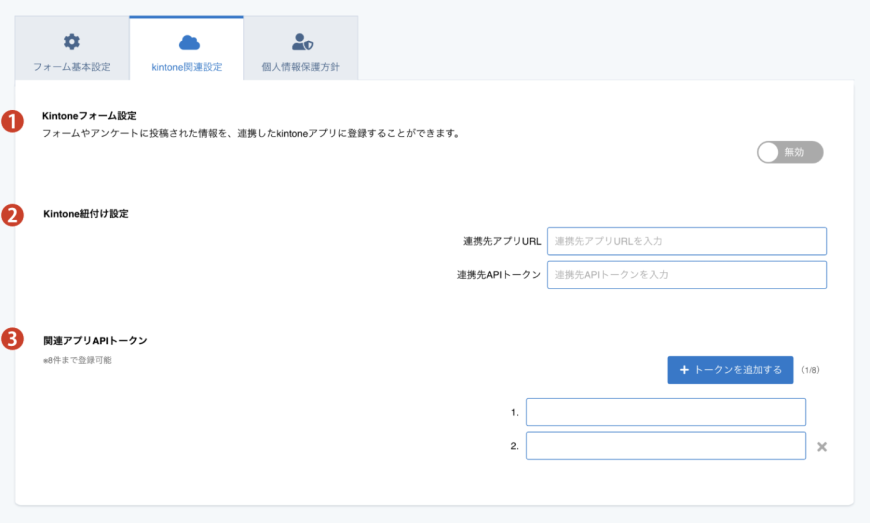This screenshot has width=870, height=523.
Task: Click the 連携先アプリURL label
Action: (x=502, y=241)
